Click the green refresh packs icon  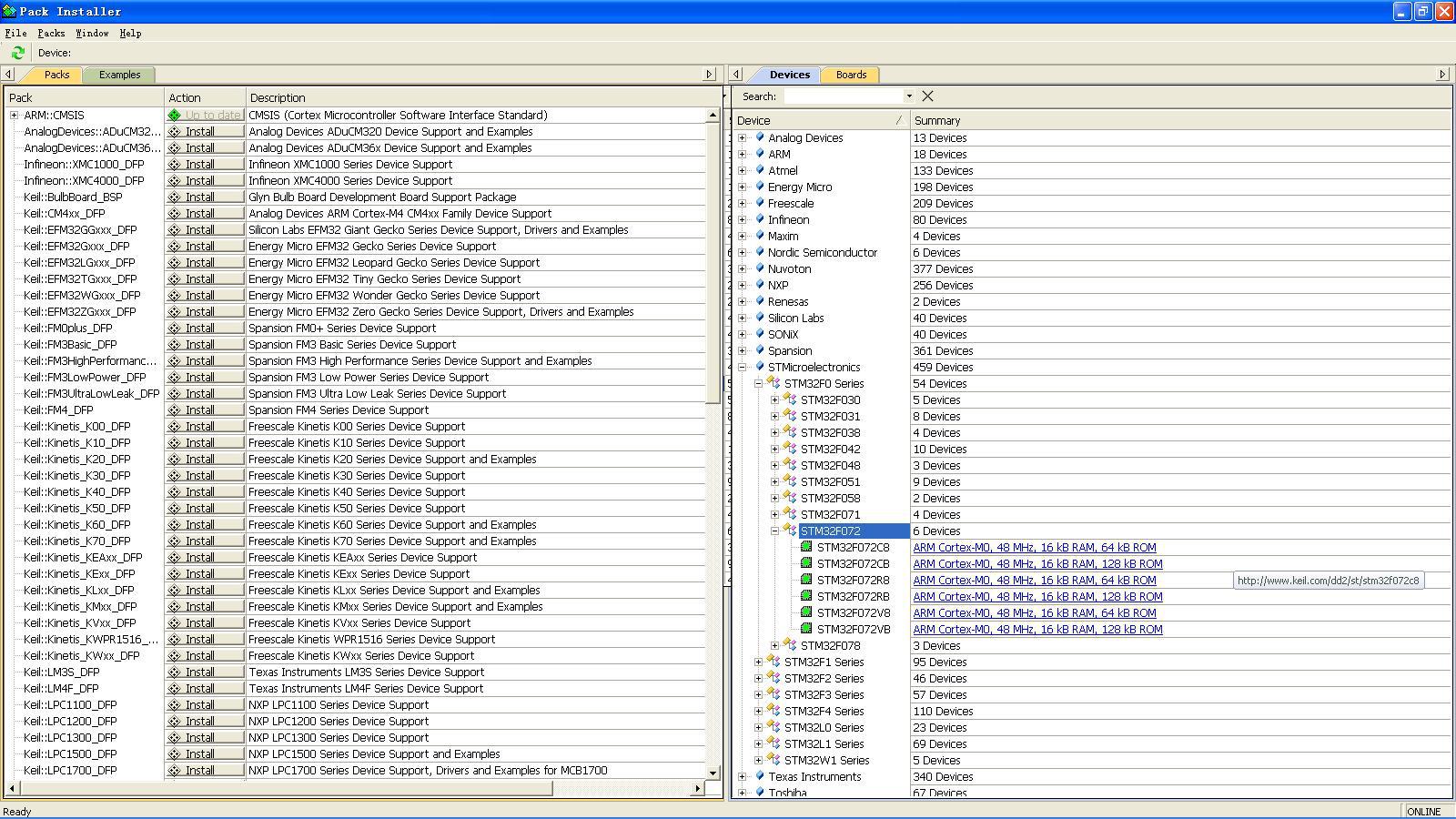coord(17,53)
